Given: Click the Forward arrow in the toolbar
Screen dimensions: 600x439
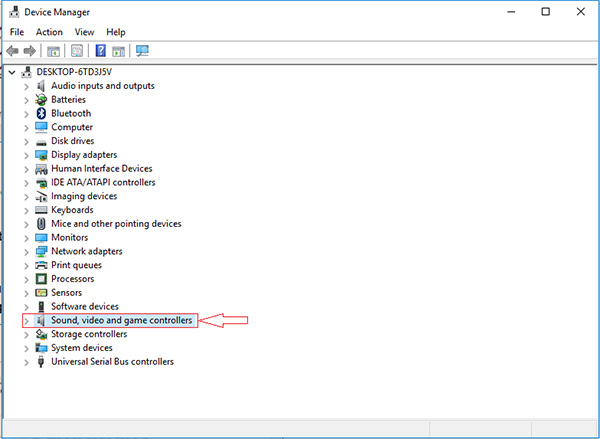Looking at the screenshot, I should (29, 50).
